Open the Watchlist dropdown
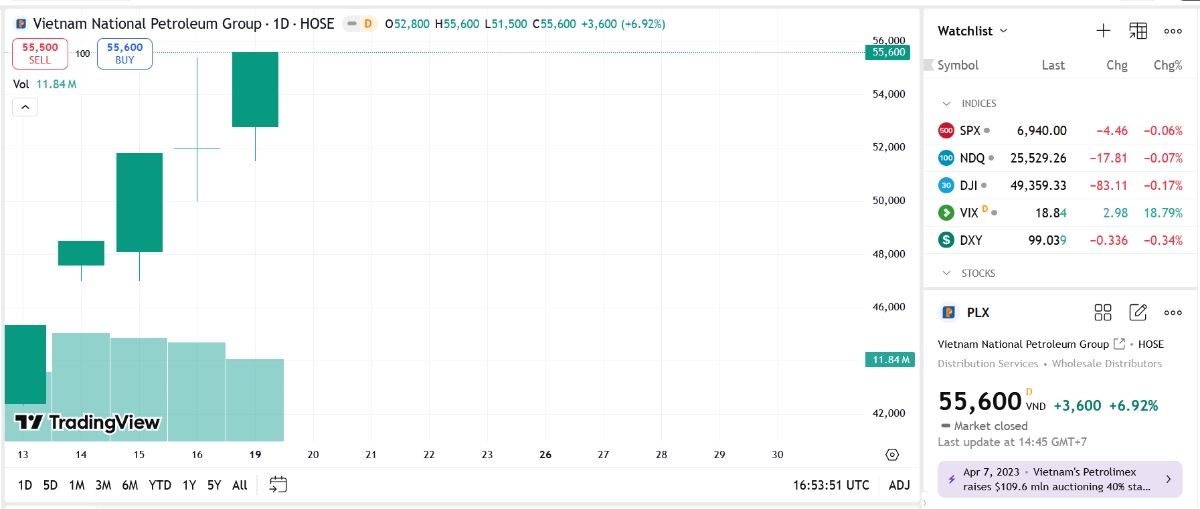This screenshot has height=509, width=1200. coord(972,31)
